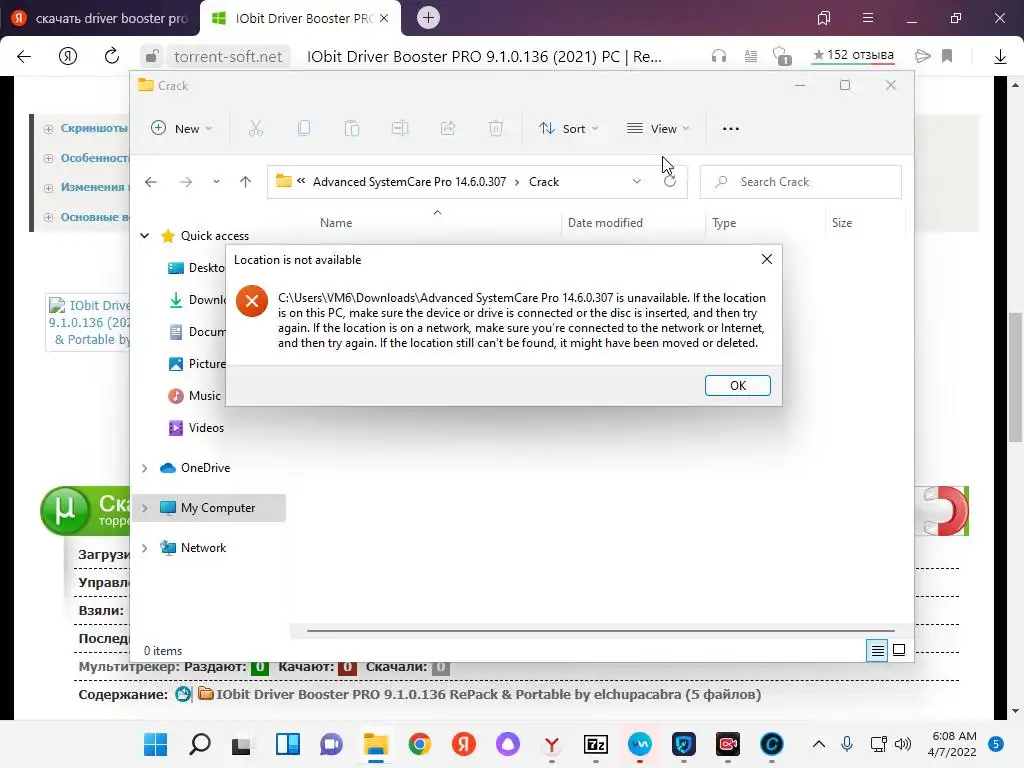Click the Share icon in Explorer toolbar

448,129
